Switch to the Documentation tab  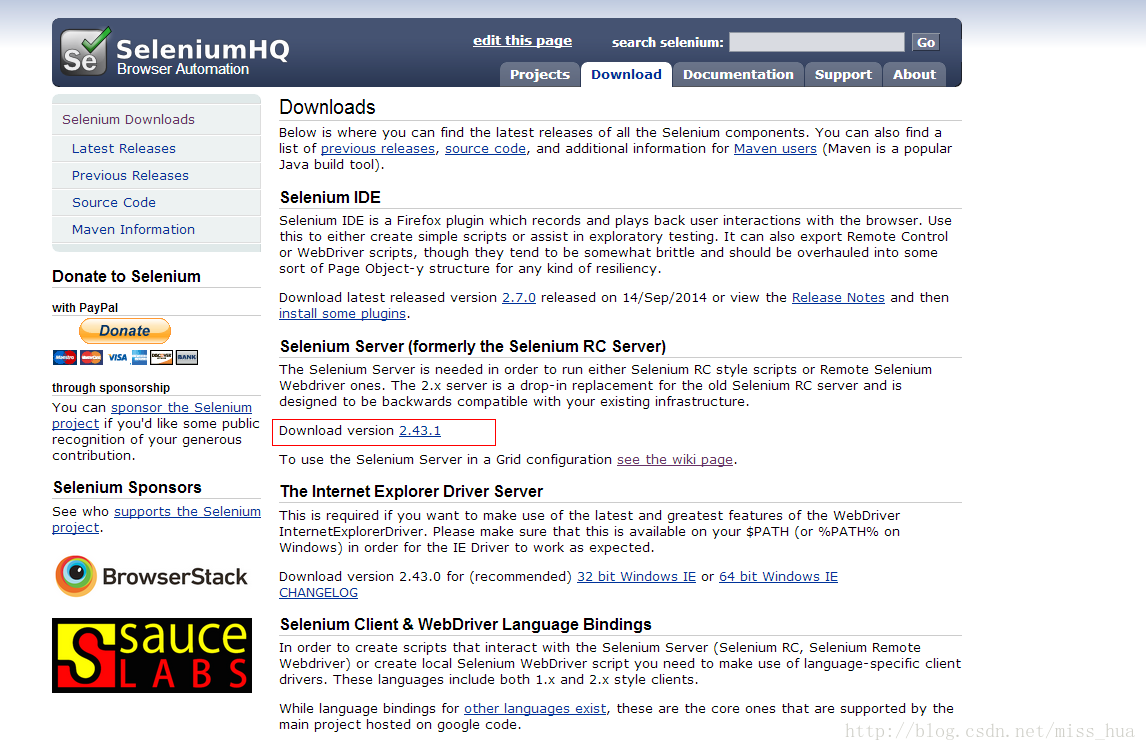tap(738, 75)
